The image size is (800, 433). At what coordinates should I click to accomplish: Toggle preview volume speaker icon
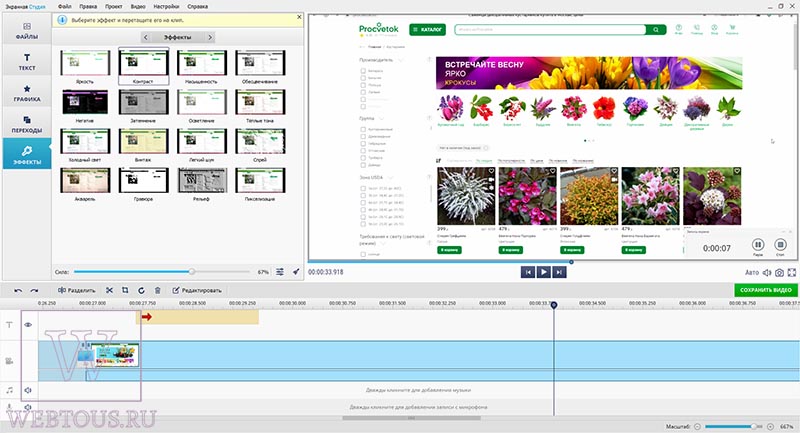pos(767,273)
